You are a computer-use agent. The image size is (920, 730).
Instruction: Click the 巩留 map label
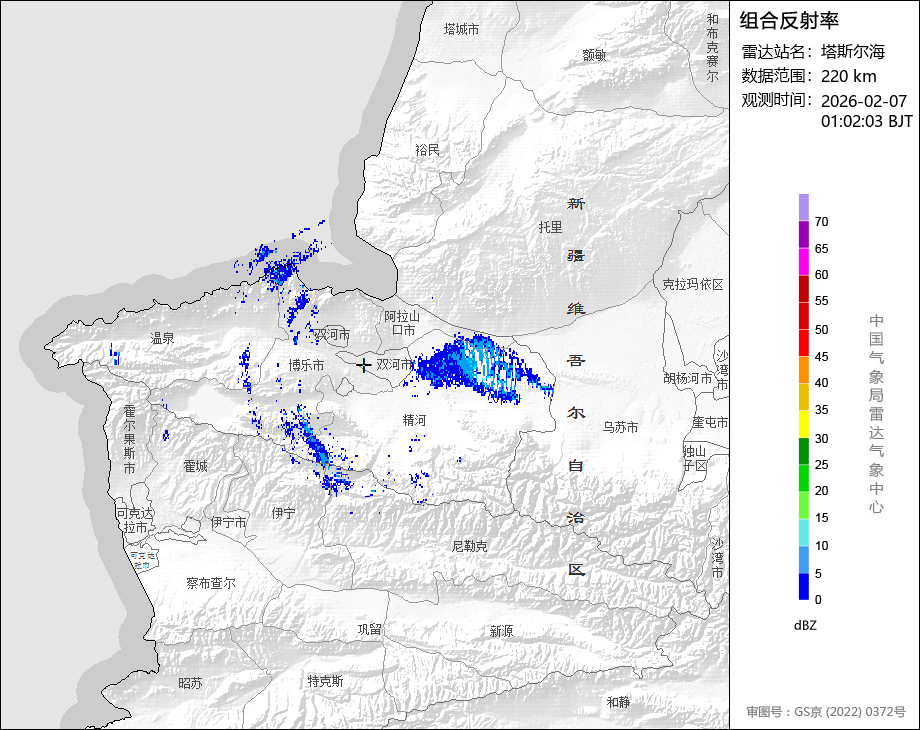pos(370,630)
